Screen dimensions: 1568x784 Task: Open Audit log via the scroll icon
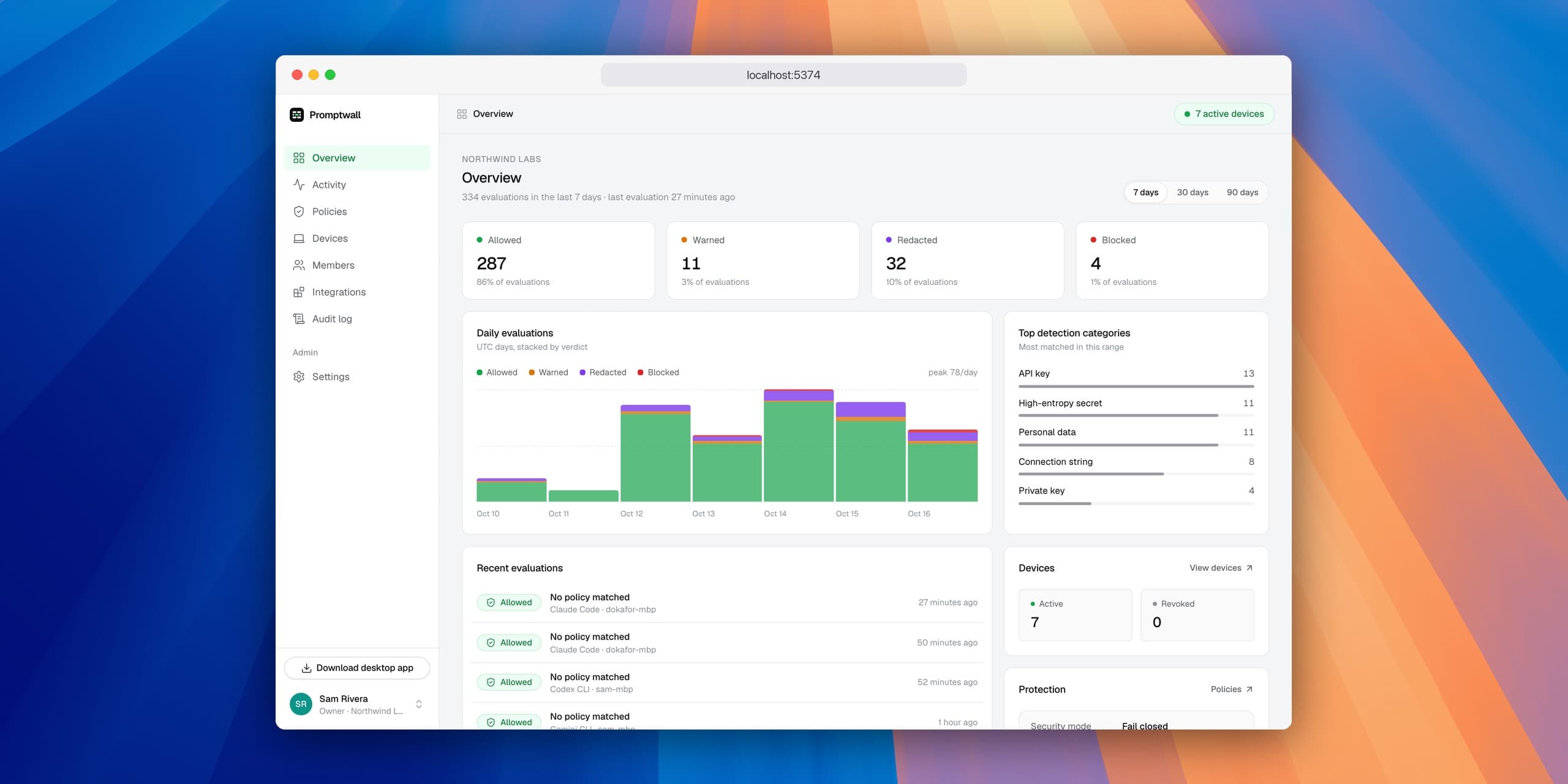click(x=299, y=318)
